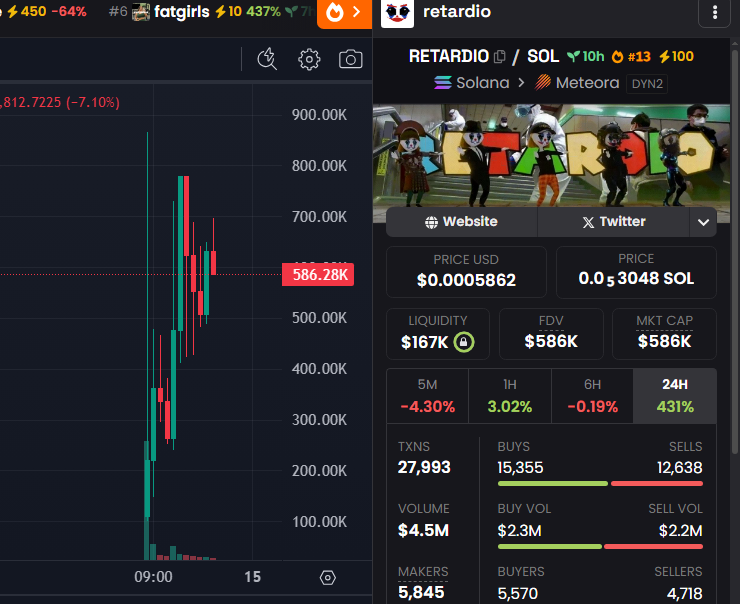This screenshot has width=740, height=604.
Task: Click the BUYERS 5,570 value
Action: point(518,594)
